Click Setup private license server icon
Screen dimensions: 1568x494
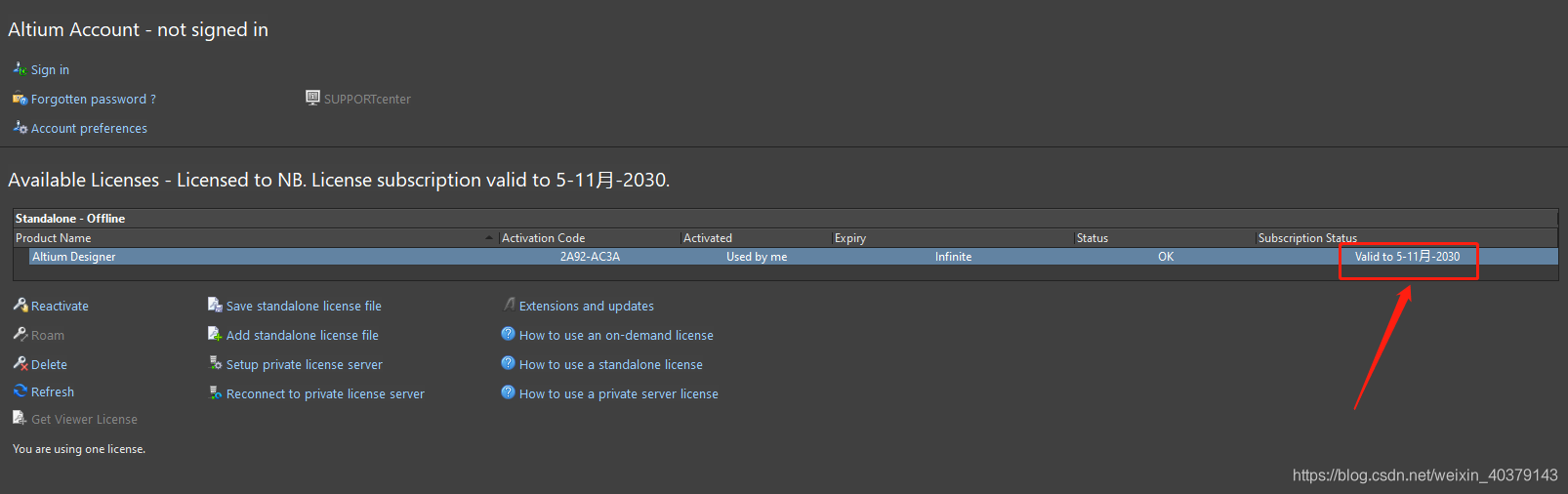[x=215, y=363]
